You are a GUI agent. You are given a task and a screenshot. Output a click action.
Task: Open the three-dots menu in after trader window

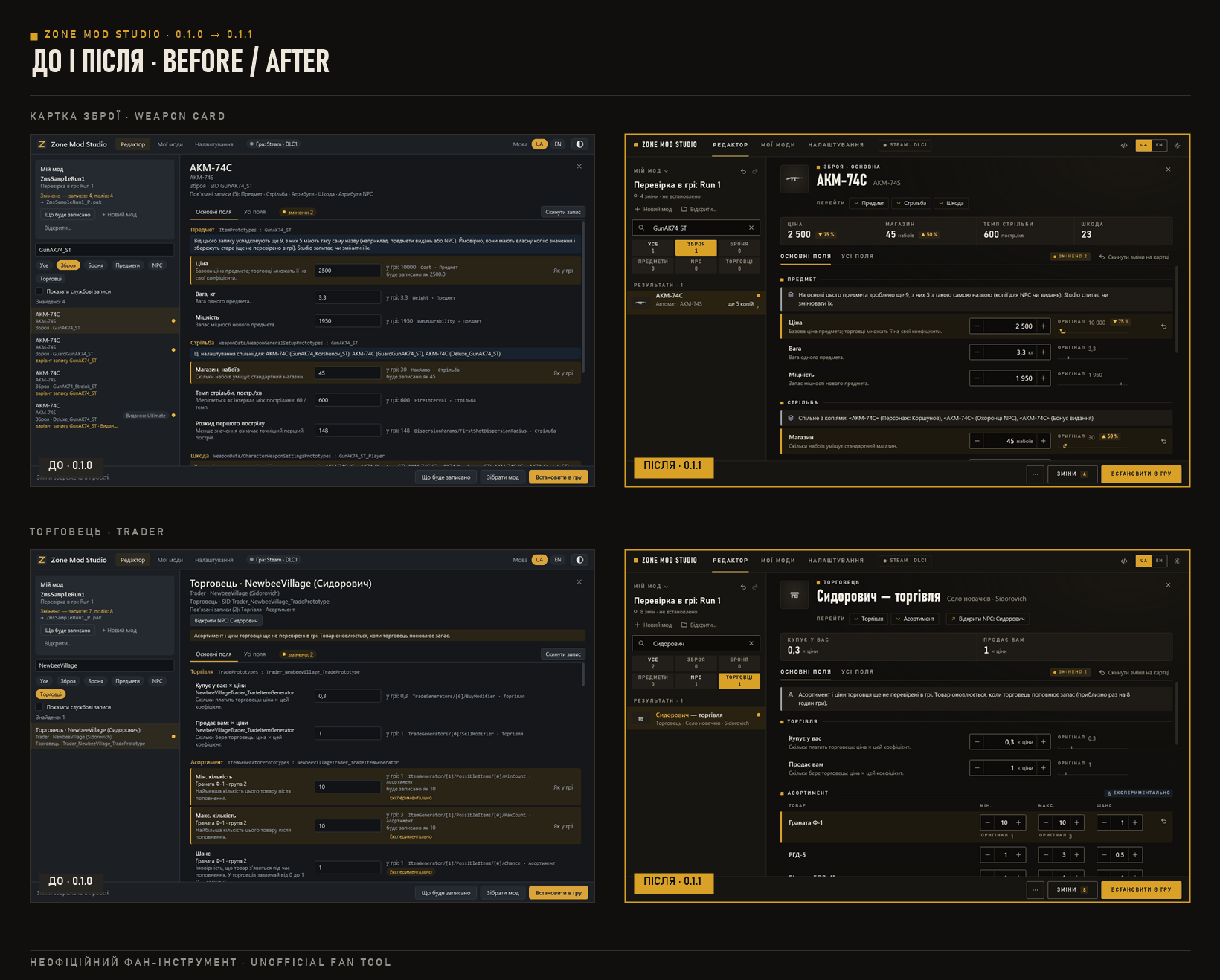[1035, 889]
